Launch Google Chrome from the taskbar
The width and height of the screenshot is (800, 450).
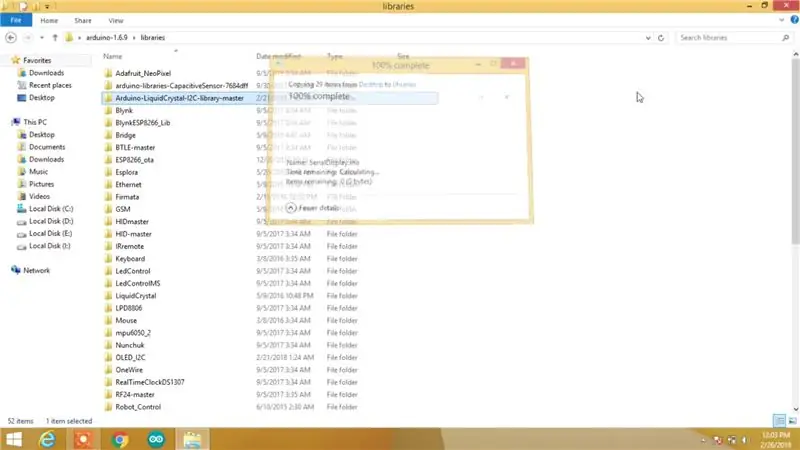[x=120, y=439]
